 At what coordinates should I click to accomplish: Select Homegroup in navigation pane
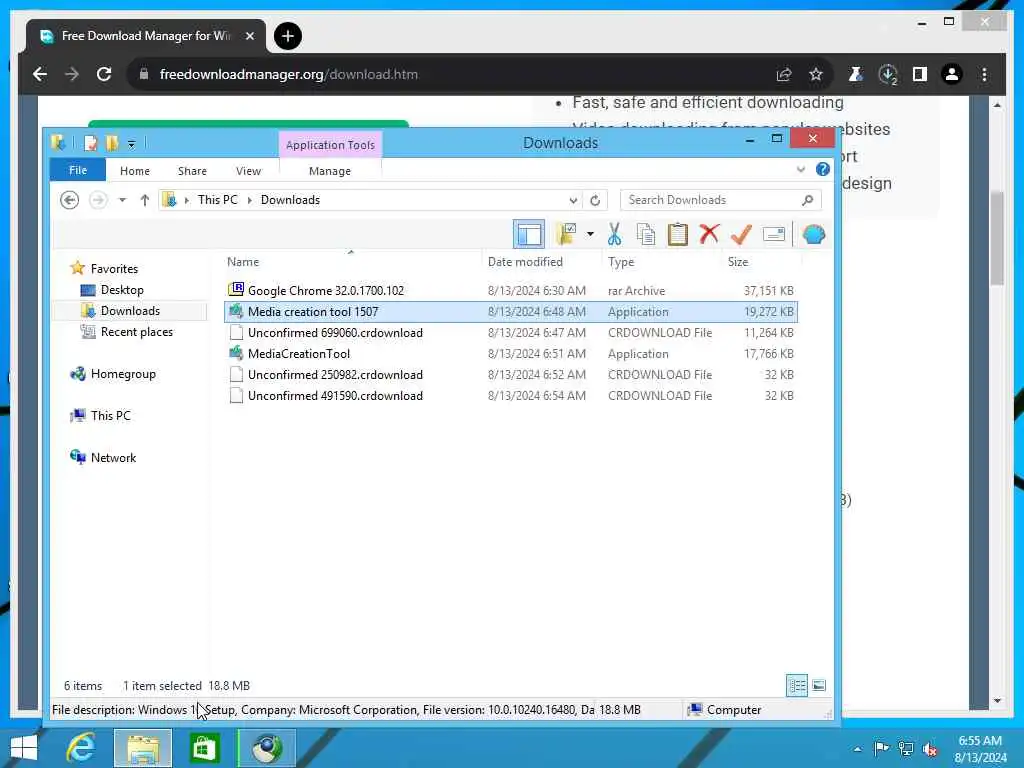point(123,374)
